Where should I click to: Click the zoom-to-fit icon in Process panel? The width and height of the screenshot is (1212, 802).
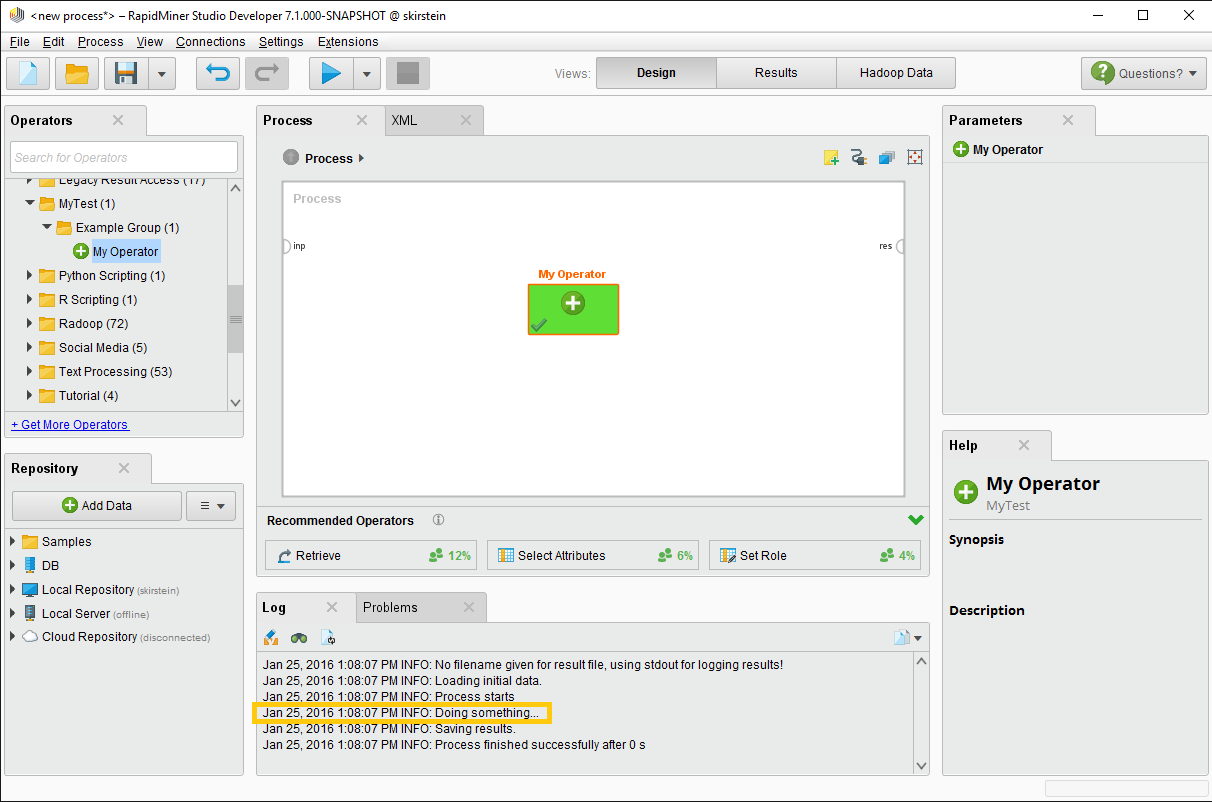pos(914,158)
